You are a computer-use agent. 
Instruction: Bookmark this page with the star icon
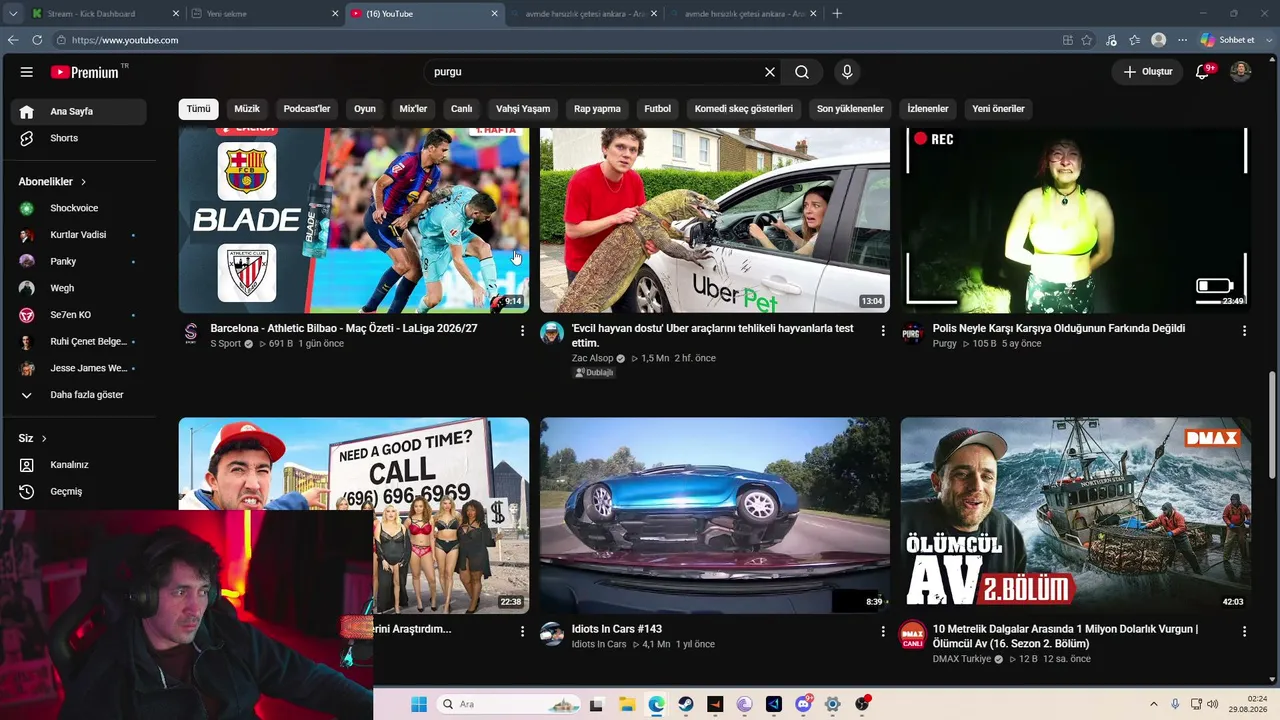point(1087,40)
